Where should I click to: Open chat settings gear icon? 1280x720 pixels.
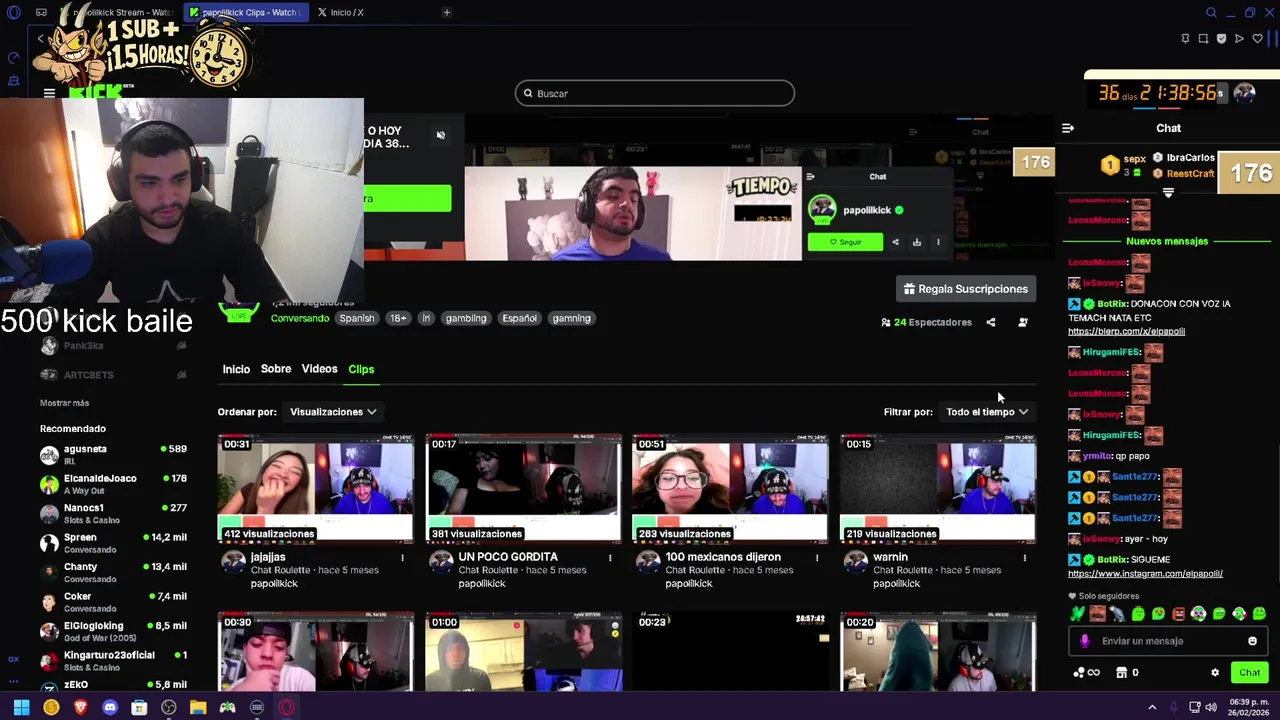1215,673
